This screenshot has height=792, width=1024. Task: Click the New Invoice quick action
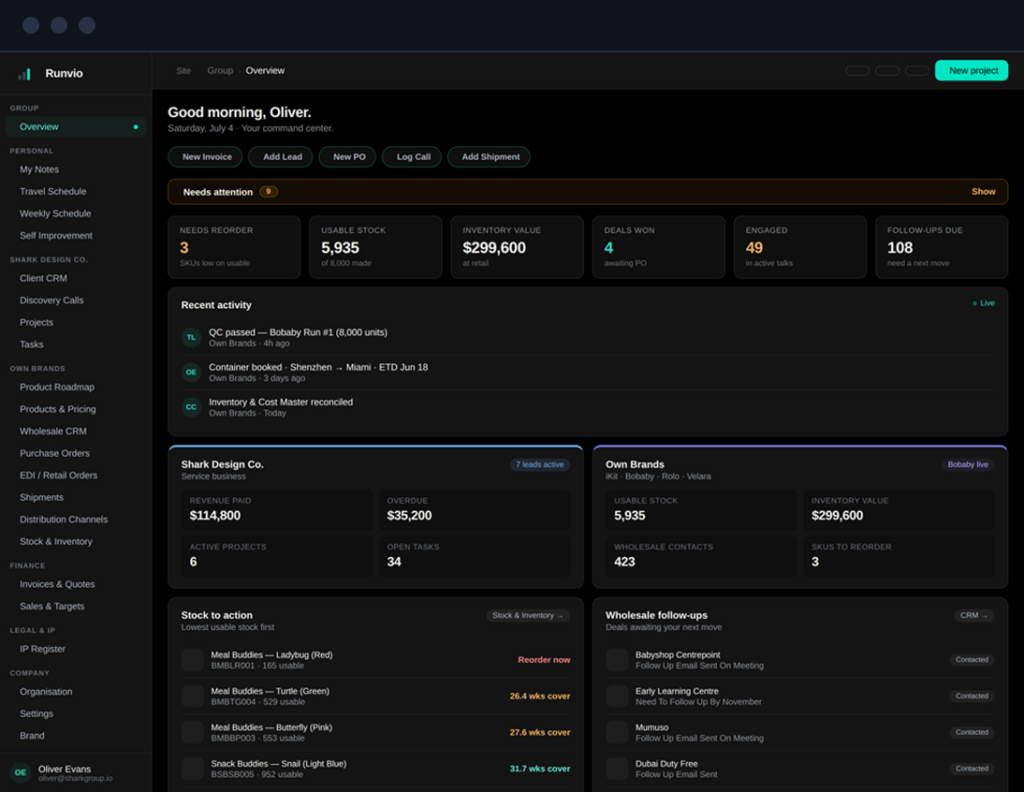click(x=206, y=157)
